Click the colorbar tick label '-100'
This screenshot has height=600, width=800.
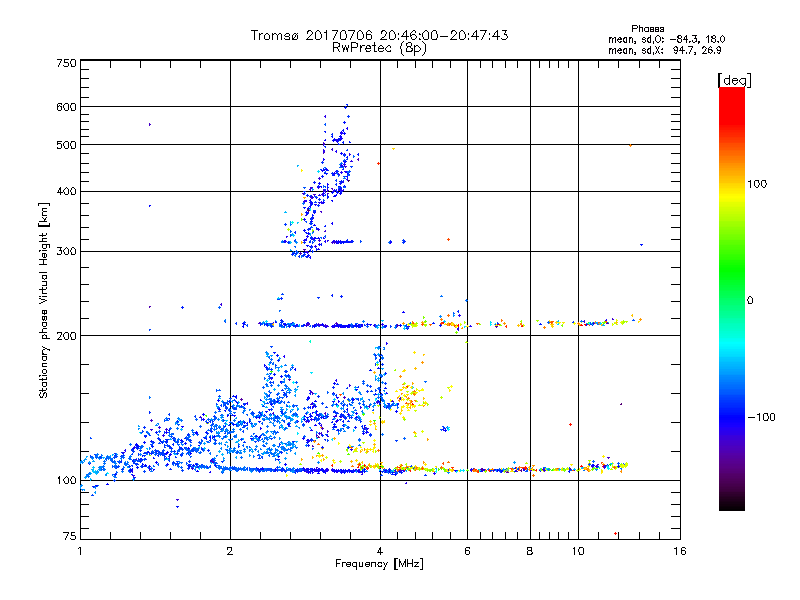[x=761, y=417]
